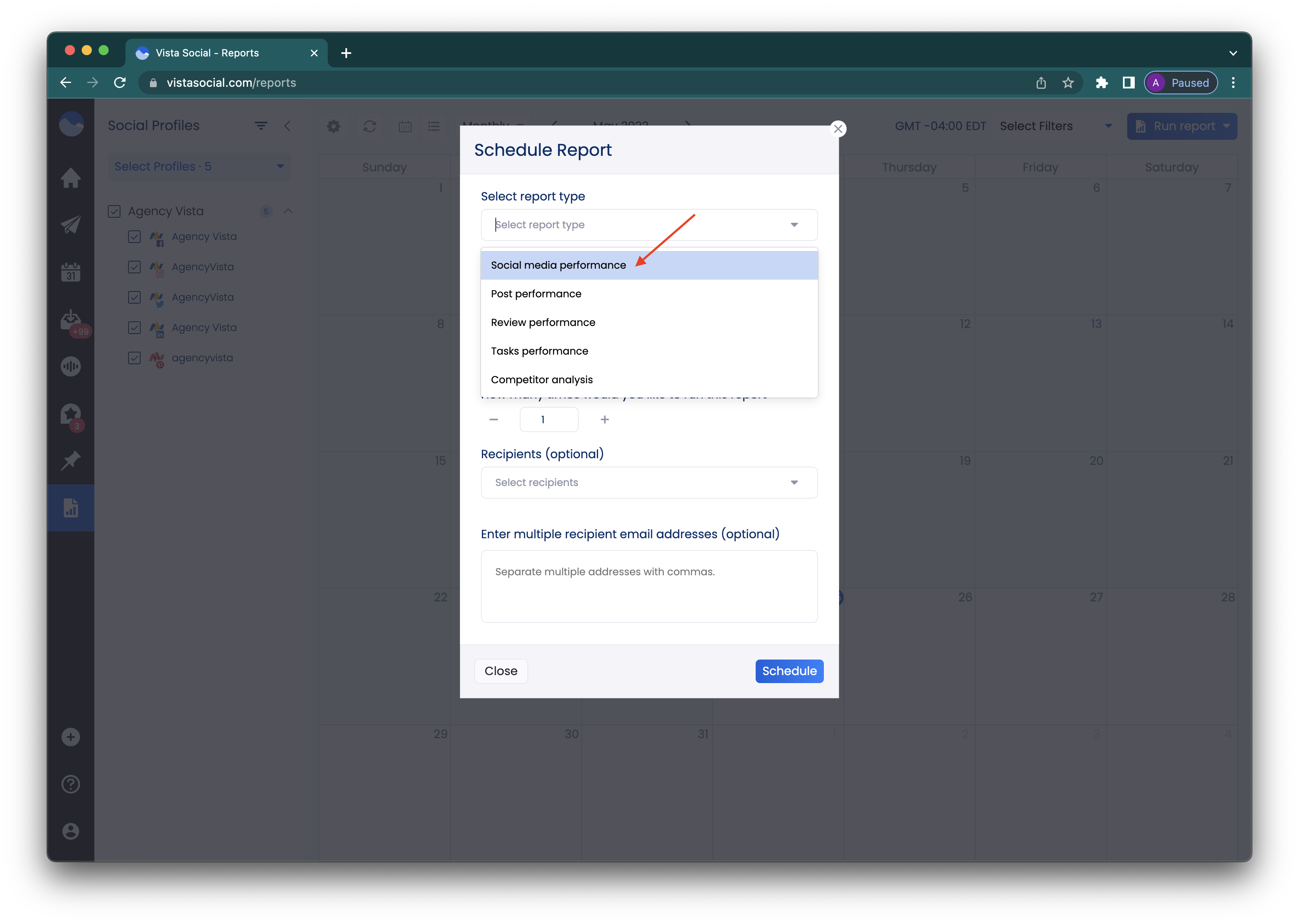Click the refresh icon above the calendar

pos(369,126)
